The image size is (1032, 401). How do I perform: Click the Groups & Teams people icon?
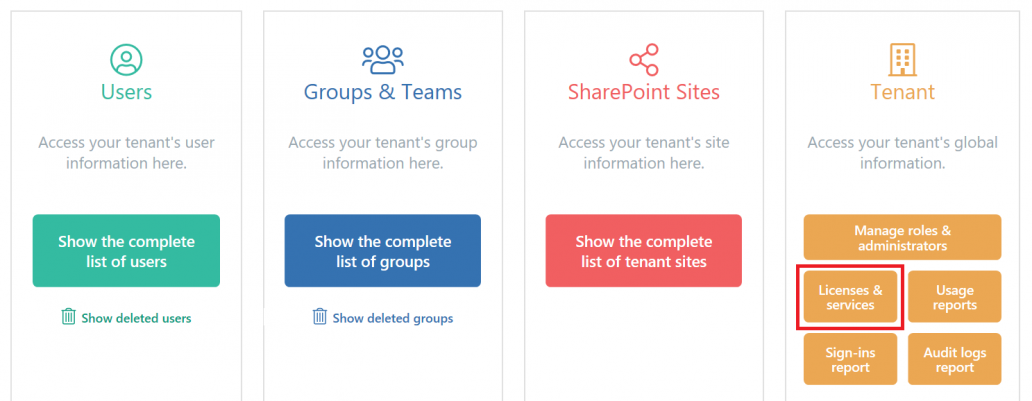click(x=382, y=60)
